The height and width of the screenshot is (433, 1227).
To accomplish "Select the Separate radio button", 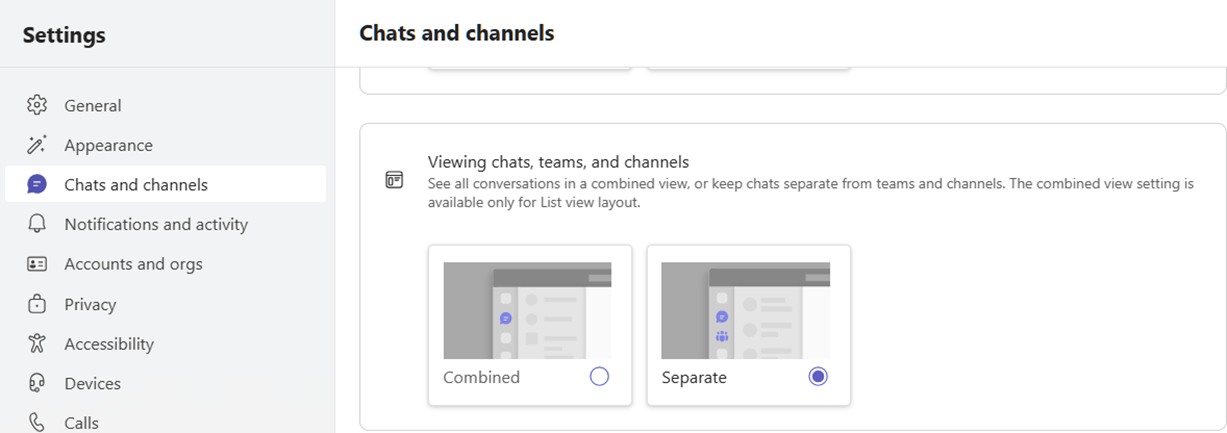I will click(x=818, y=377).
